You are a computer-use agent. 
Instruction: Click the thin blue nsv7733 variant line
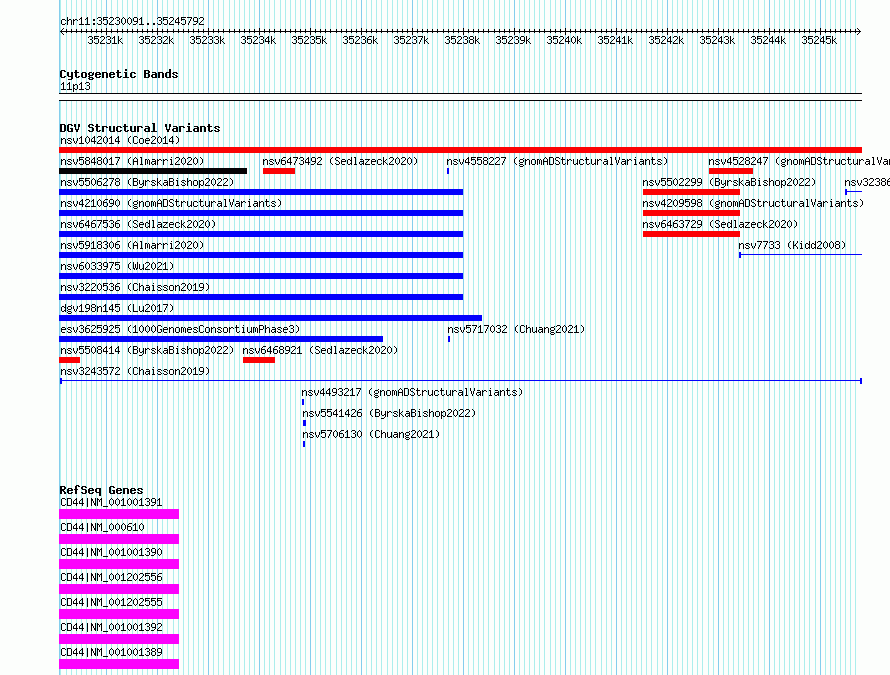coord(800,255)
